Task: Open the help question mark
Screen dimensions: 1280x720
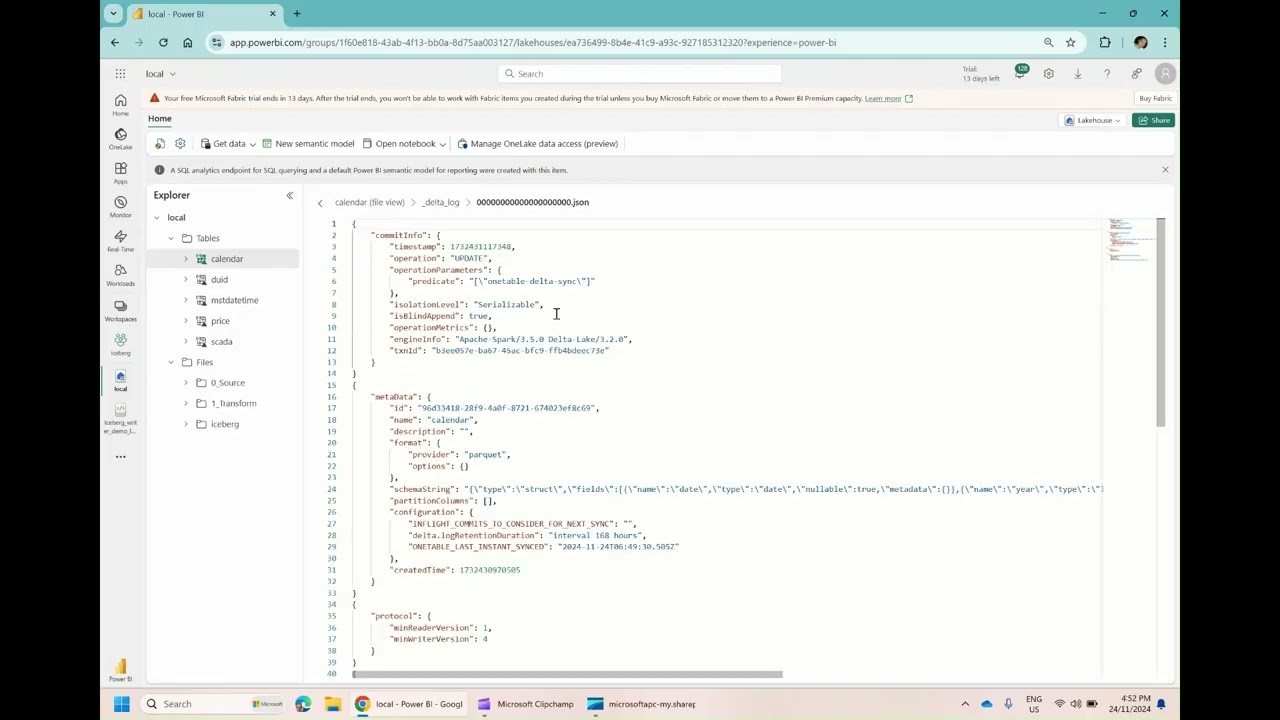Action: 1107,74
